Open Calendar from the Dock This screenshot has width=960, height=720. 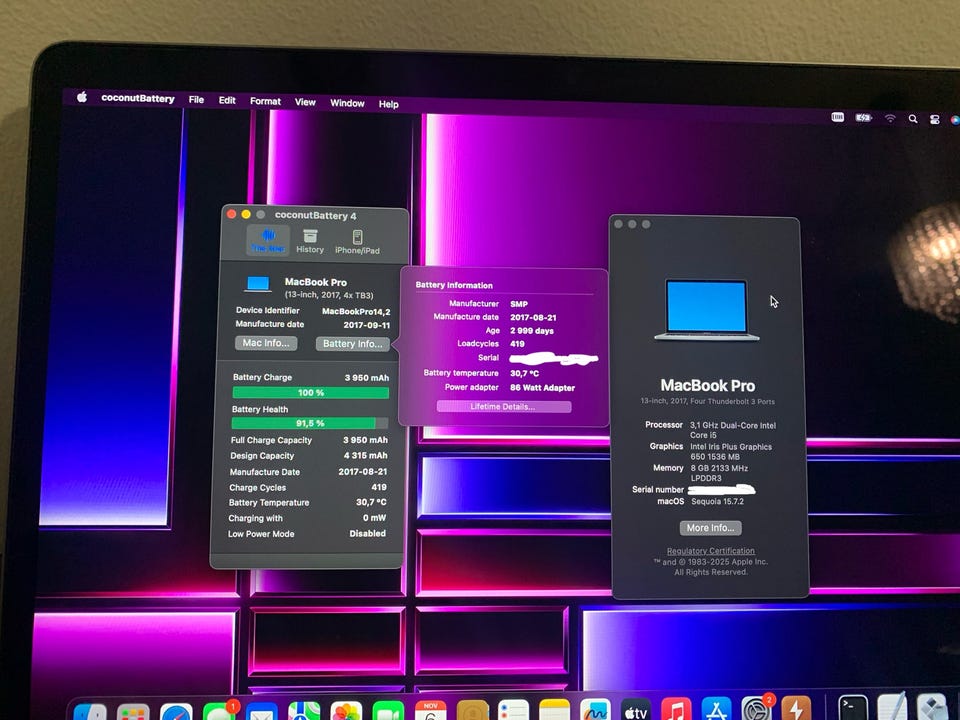tap(430, 711)
